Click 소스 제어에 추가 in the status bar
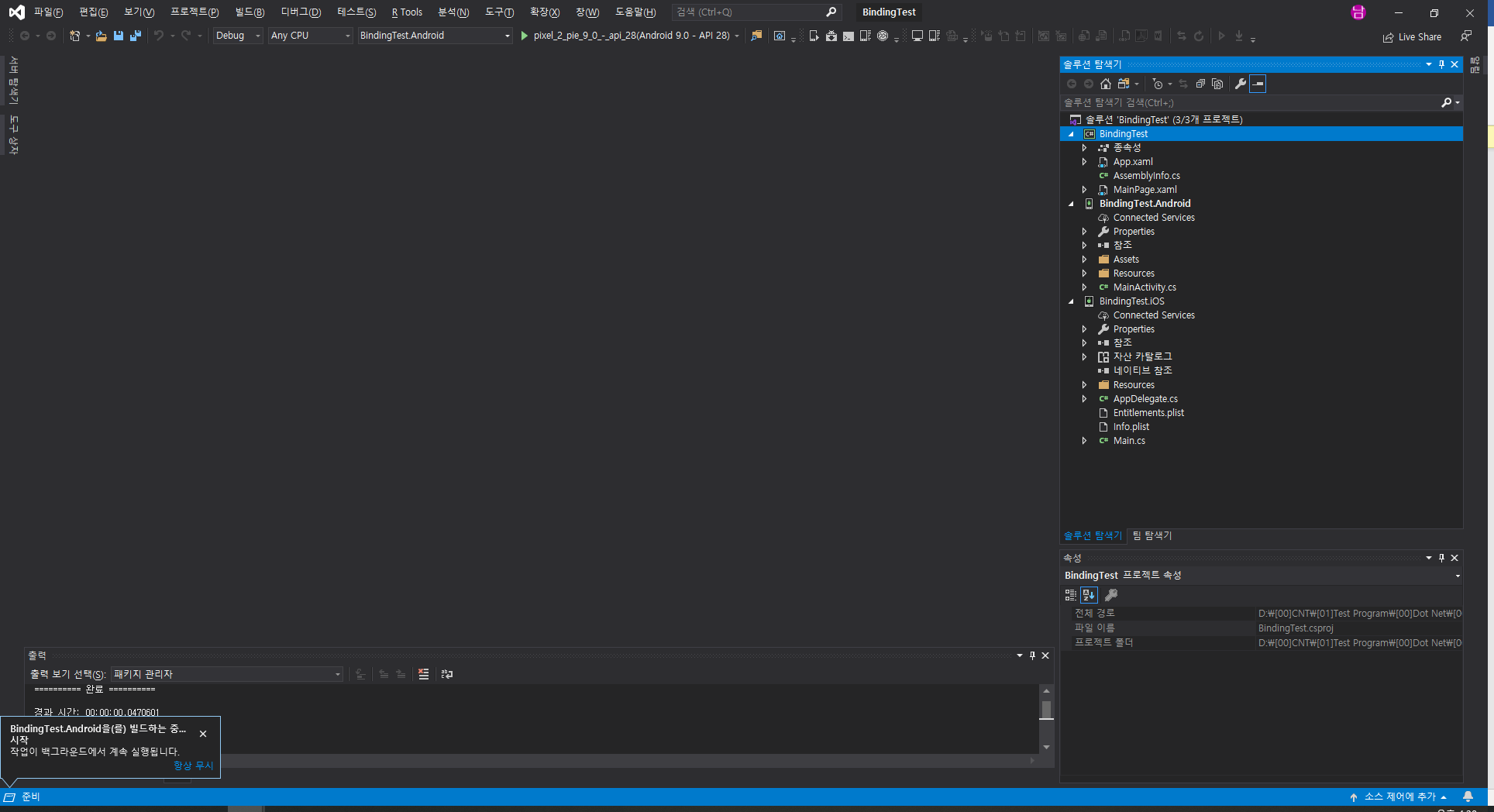Screen dimensions: 1494x812 point(1399,797)
